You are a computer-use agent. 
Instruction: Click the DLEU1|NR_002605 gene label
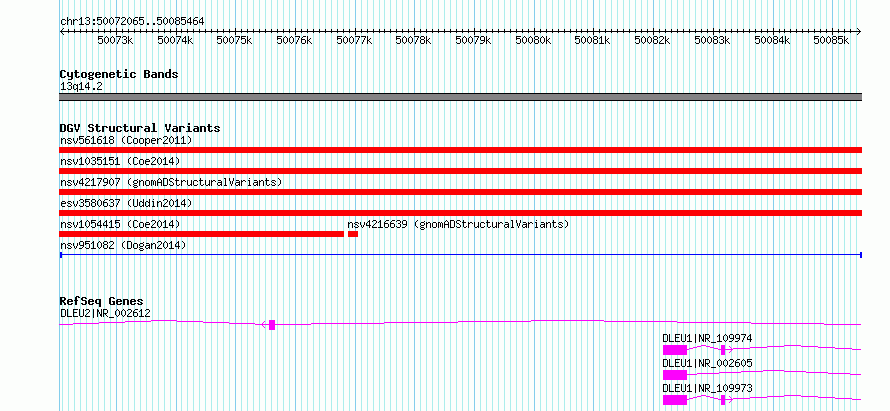tap(707, 363)
